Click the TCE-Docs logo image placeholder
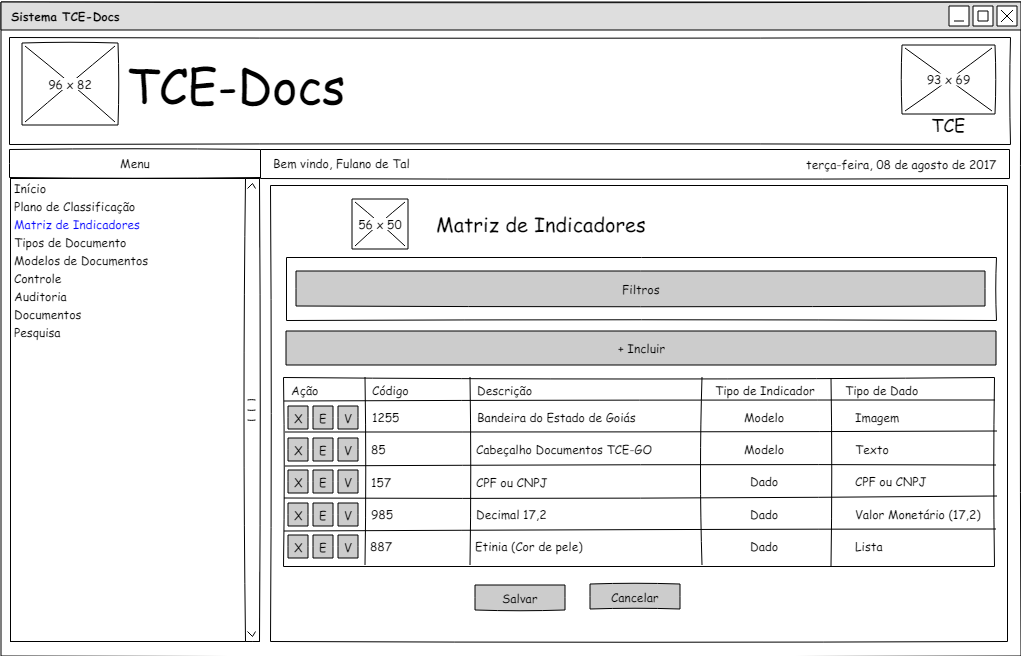Viewport: 1021px width, 656px height. [70, 84]
